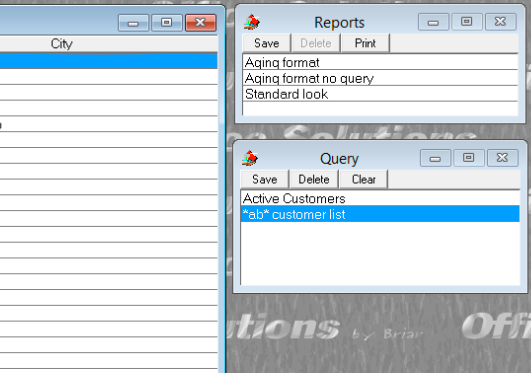Select the "*ab* customer list" query
The image size is (531, 373).
(x=380, y=214)
